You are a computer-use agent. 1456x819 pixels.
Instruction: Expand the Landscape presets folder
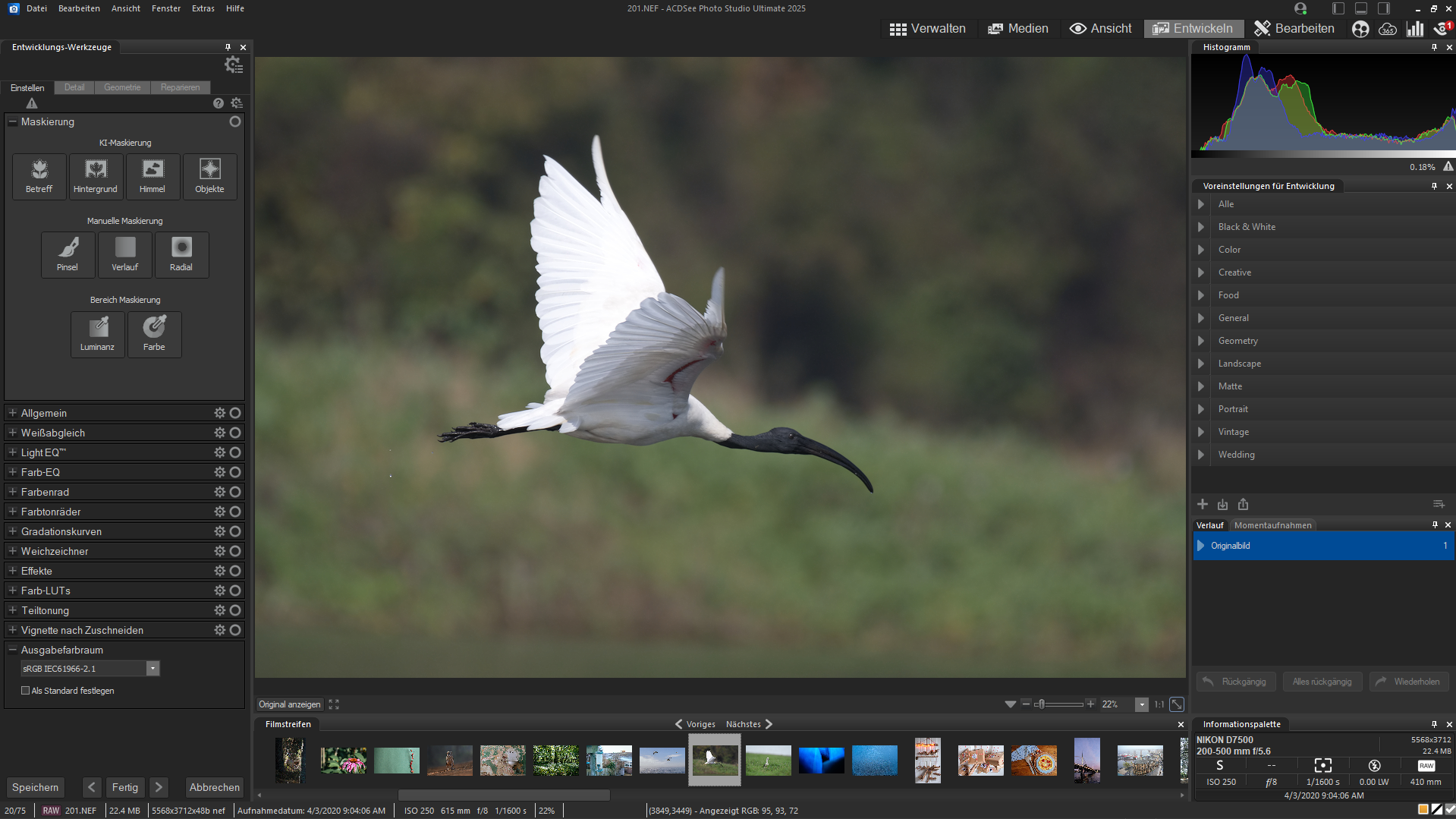tap(1200, 364)
